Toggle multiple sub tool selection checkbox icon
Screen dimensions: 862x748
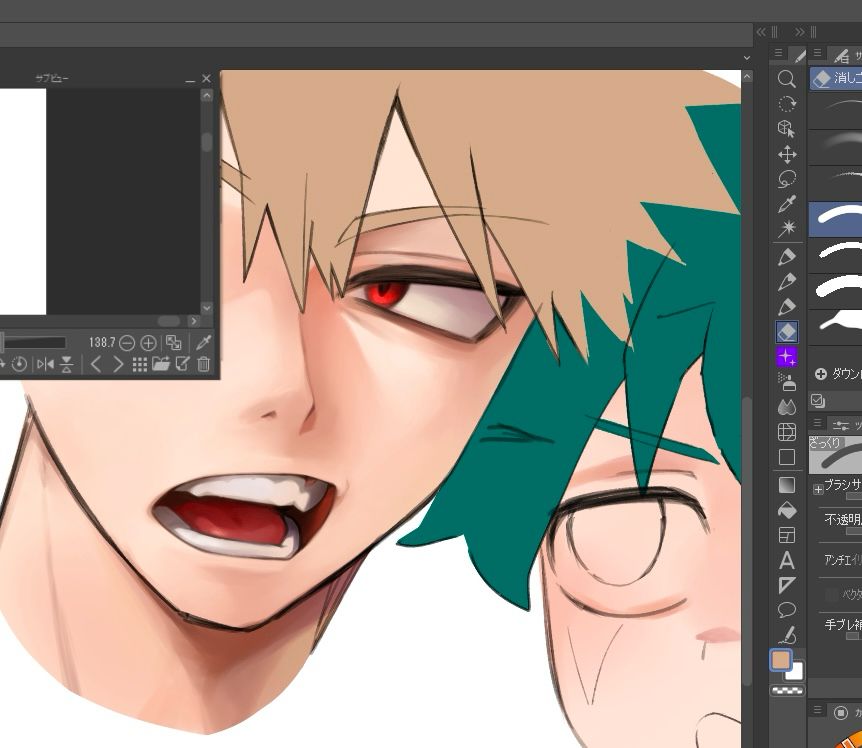tap(817, 401)
